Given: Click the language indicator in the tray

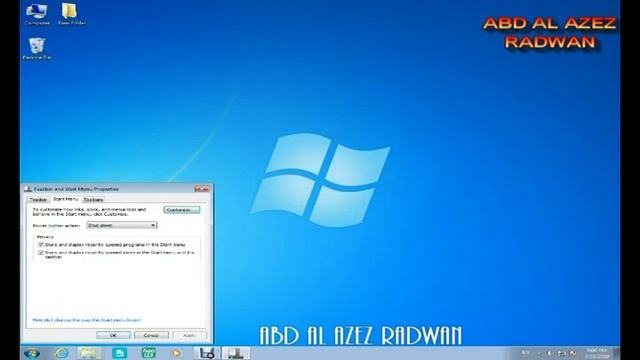Looking at the screenshot, I should coord(526,353).
